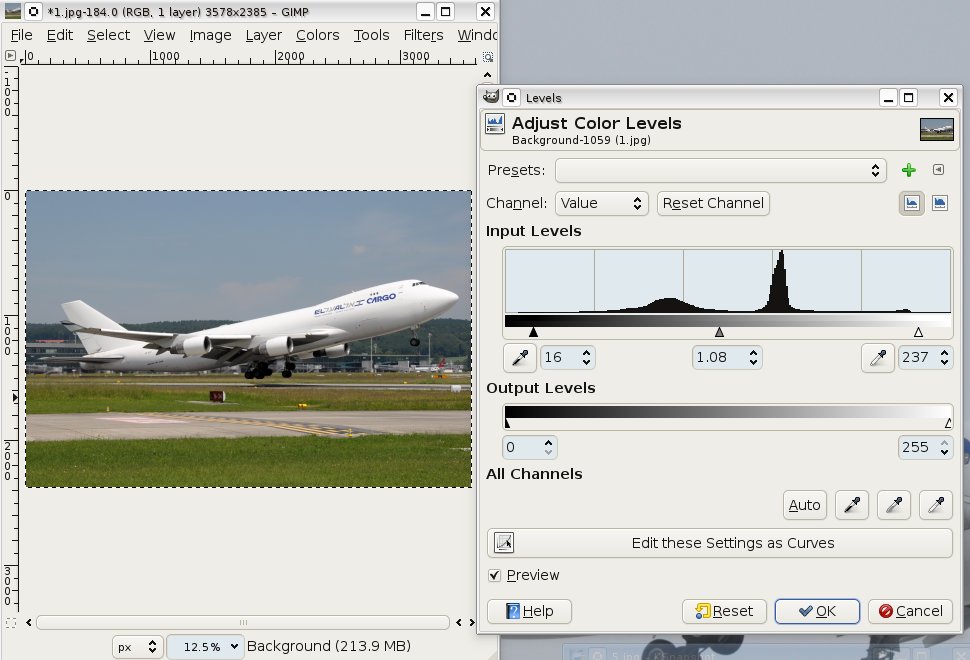Viewport: 970px width, 660px height.
Task: Click the white point eyedropper for input levels
Action: click(877, 357)
